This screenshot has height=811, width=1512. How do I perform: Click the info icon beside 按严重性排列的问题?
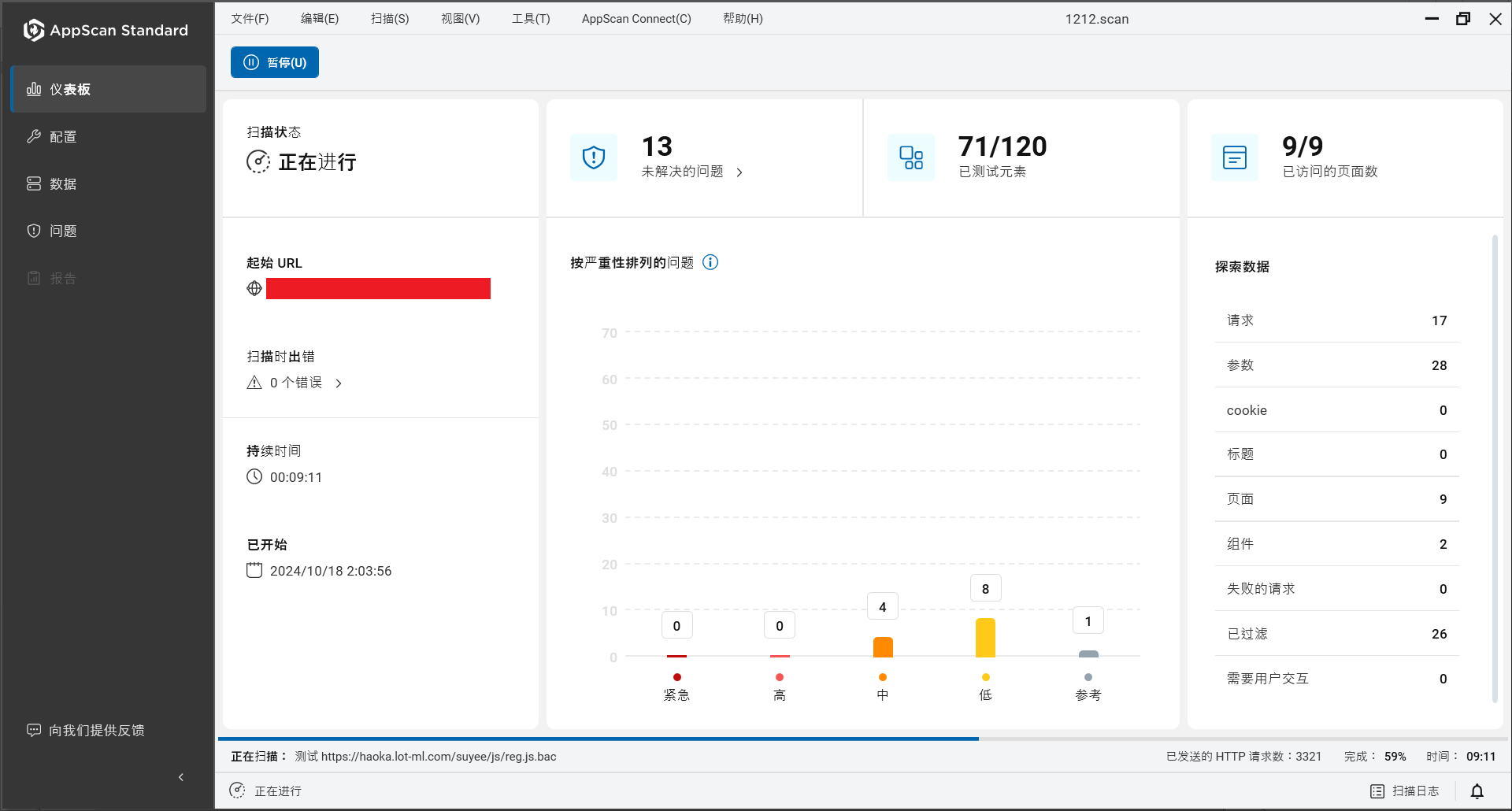coord(710,262)
